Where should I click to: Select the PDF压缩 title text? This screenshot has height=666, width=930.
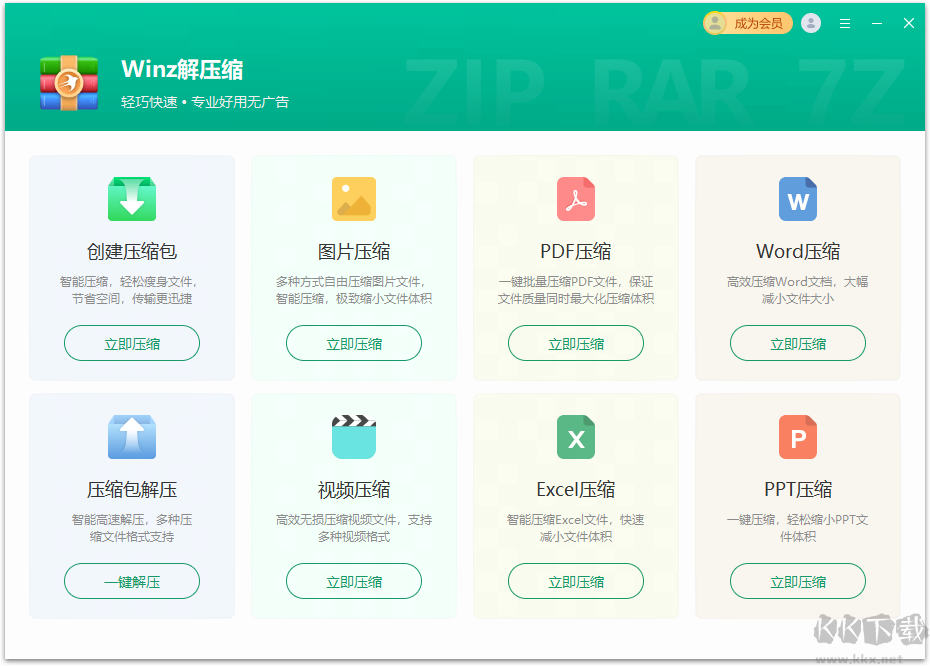coord(576,251)
